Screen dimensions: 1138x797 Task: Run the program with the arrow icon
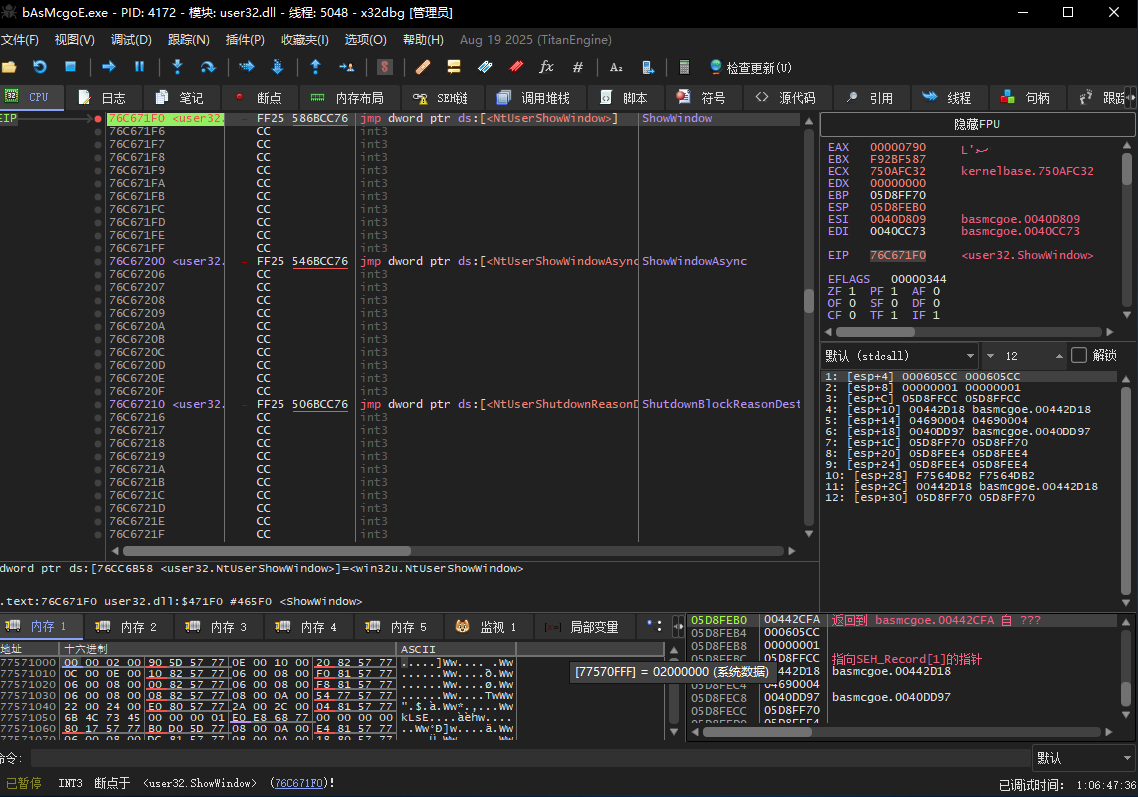(x=109, y=68)
